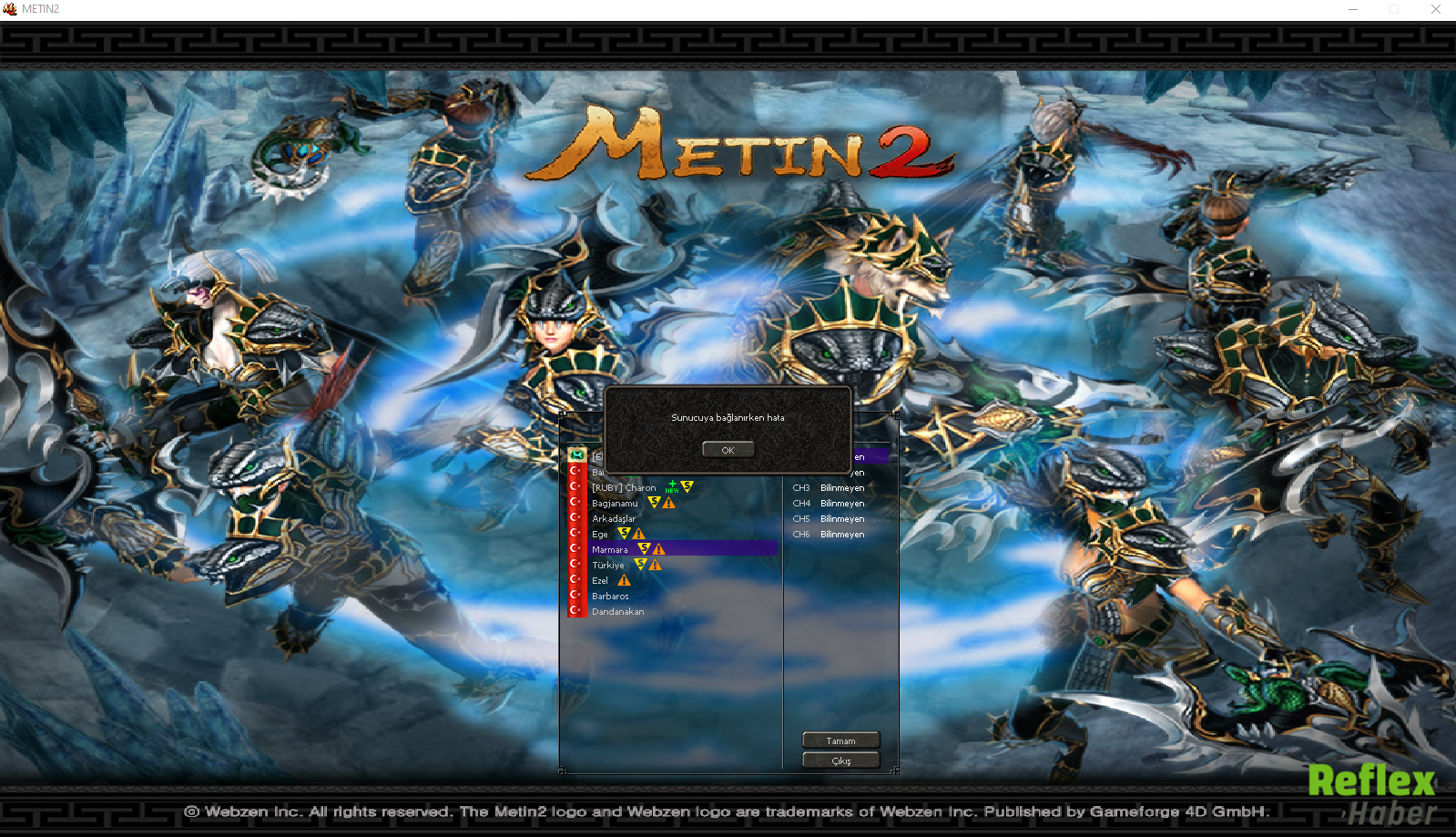The width and height of the screenshot is (1456, 837).
Task: Minimize the METIN2 window
Action: (x=1353, y=9)
